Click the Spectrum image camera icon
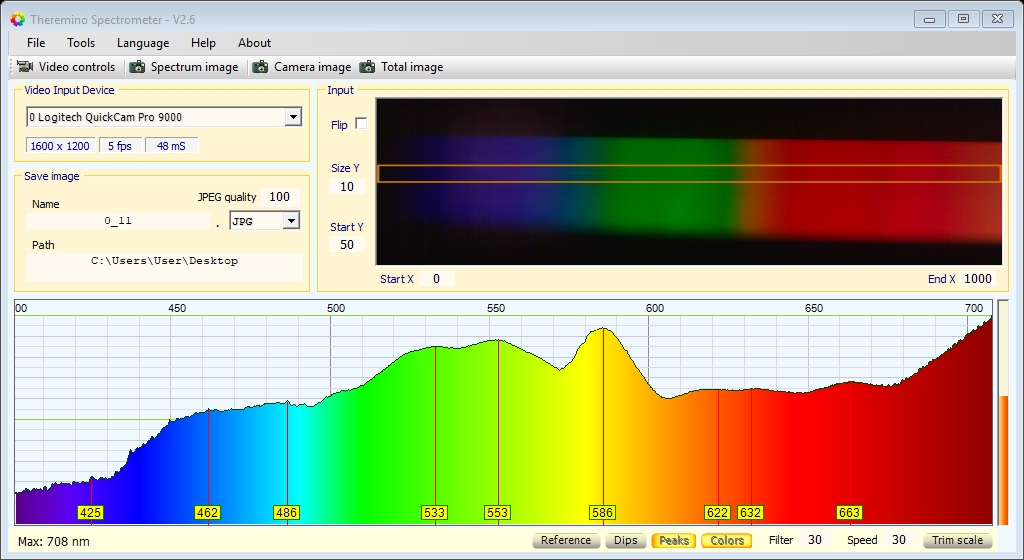The height and width of the screenshot is (560, 1024). coord(137,67)
